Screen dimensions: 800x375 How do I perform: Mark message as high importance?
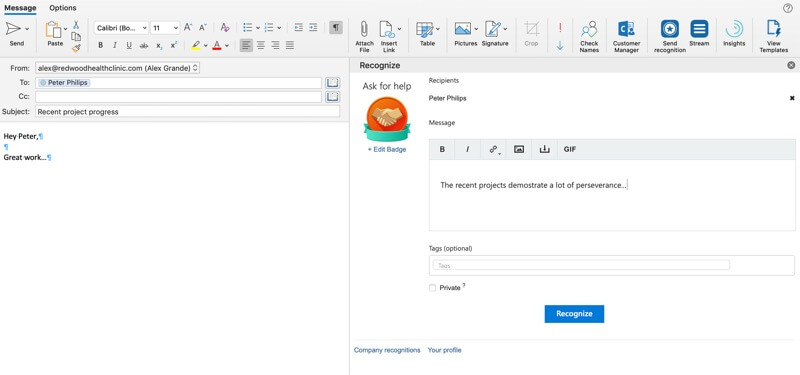pyautogui.click(x=560, y=28)
